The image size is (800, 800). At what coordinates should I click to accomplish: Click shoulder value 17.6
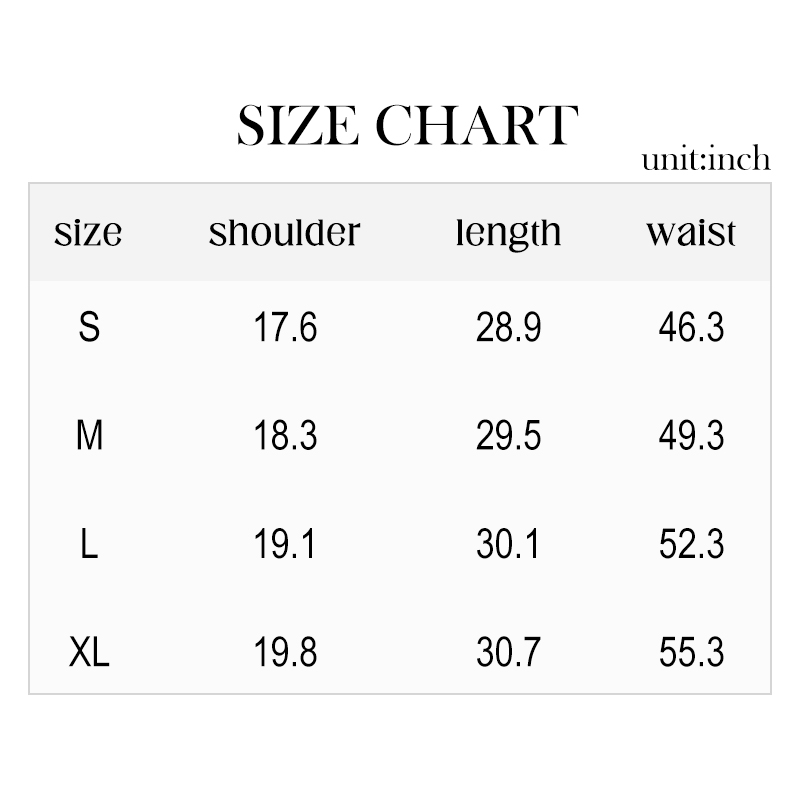pyautogui.click(x=285, y=327)
